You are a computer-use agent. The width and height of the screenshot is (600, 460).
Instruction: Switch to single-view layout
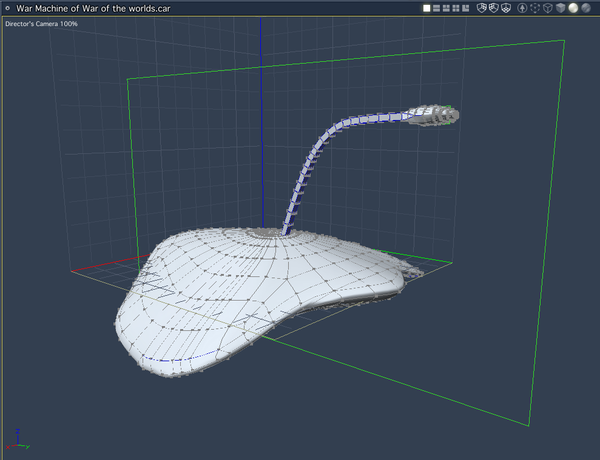(426, 8)
